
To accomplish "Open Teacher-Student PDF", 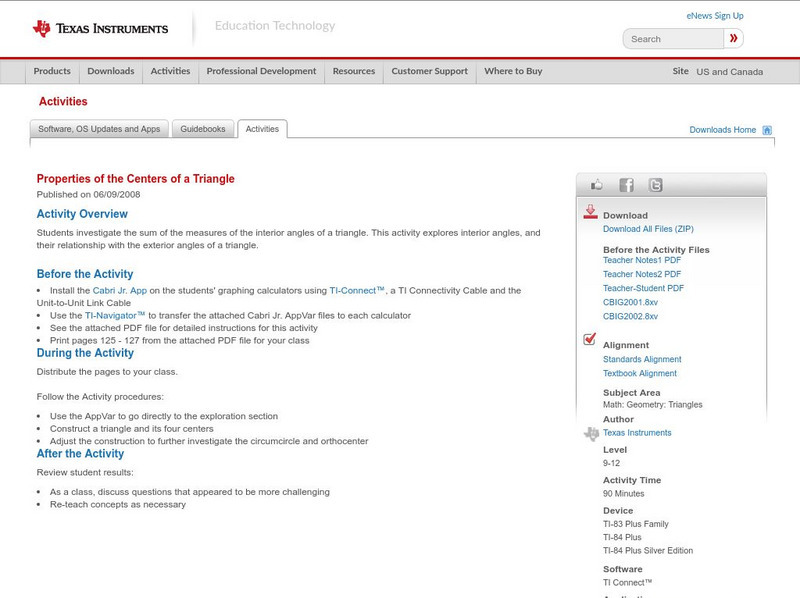I will [643, 288].
